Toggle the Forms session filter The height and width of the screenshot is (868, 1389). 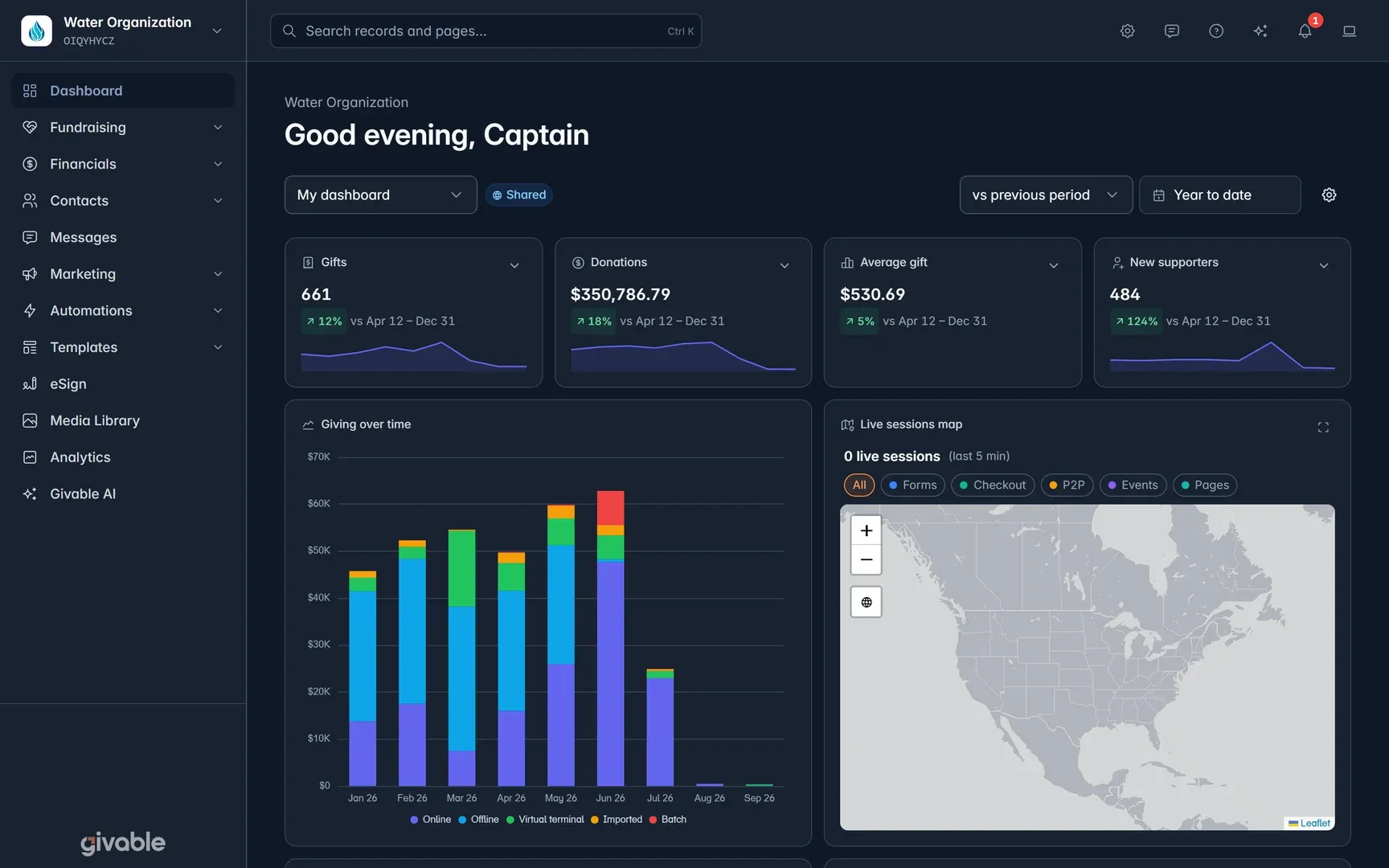[x=913, y=485]
